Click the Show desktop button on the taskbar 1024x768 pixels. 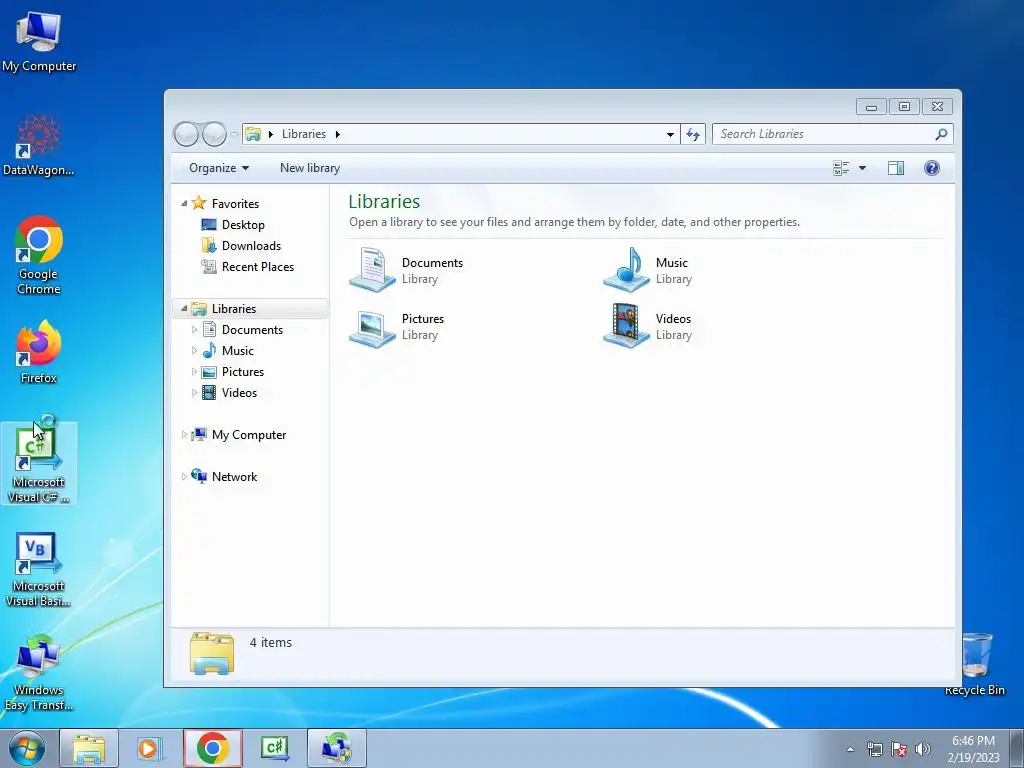[1017, 748]
